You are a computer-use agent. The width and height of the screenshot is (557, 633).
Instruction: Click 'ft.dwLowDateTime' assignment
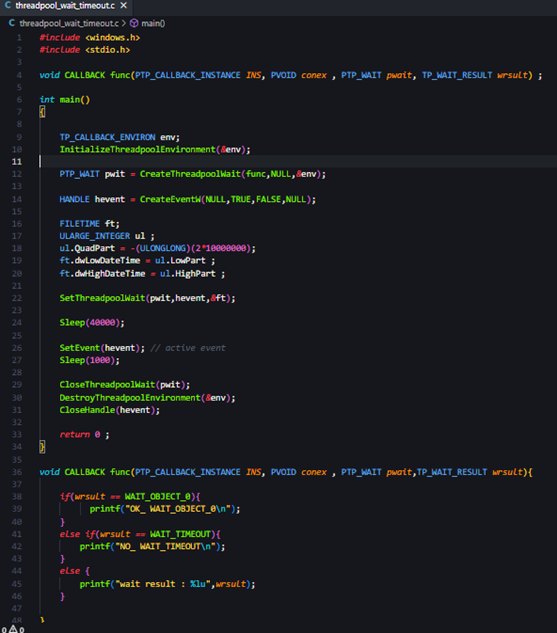(137, 260)
